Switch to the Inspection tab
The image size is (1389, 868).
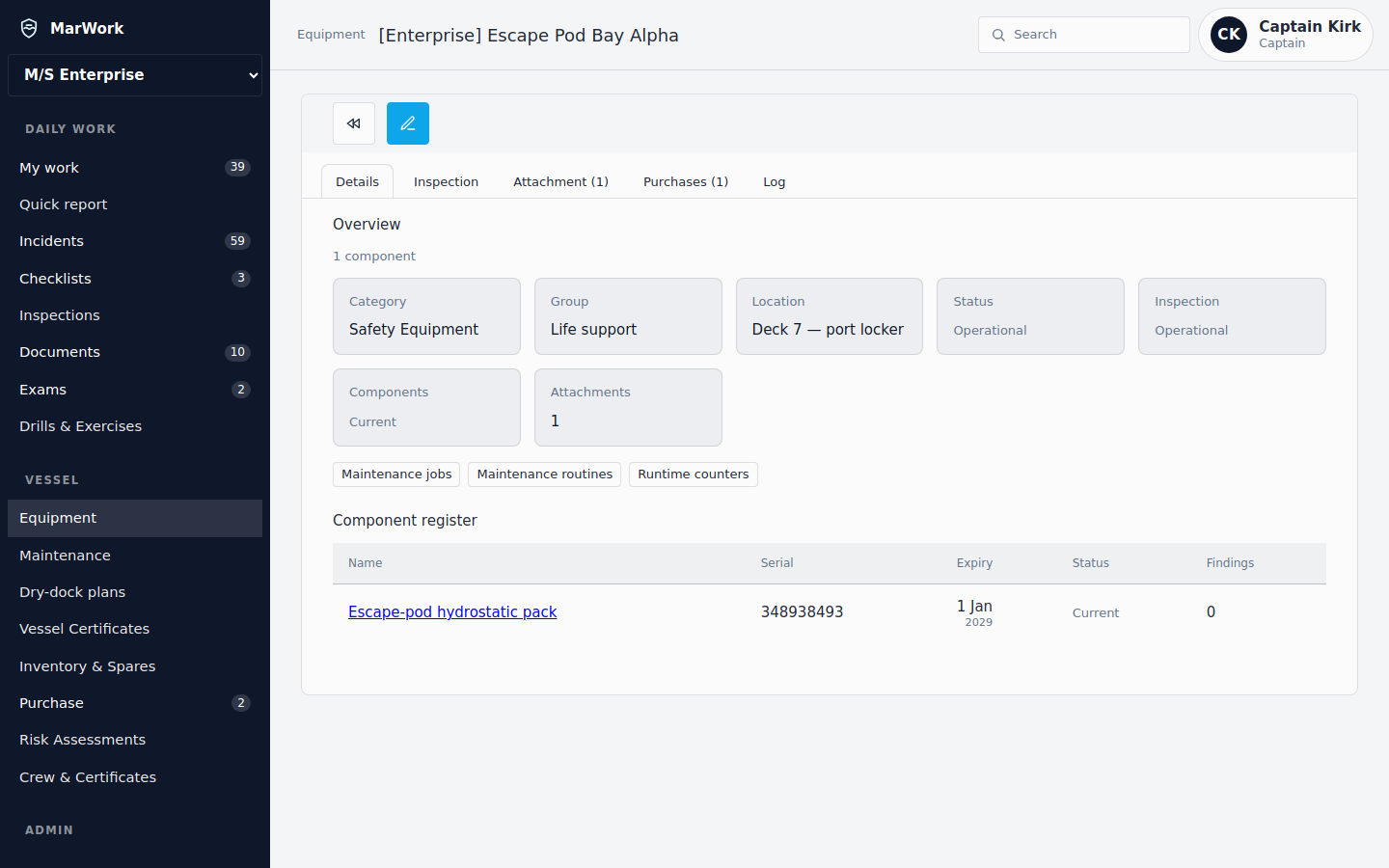coord(446,181)
